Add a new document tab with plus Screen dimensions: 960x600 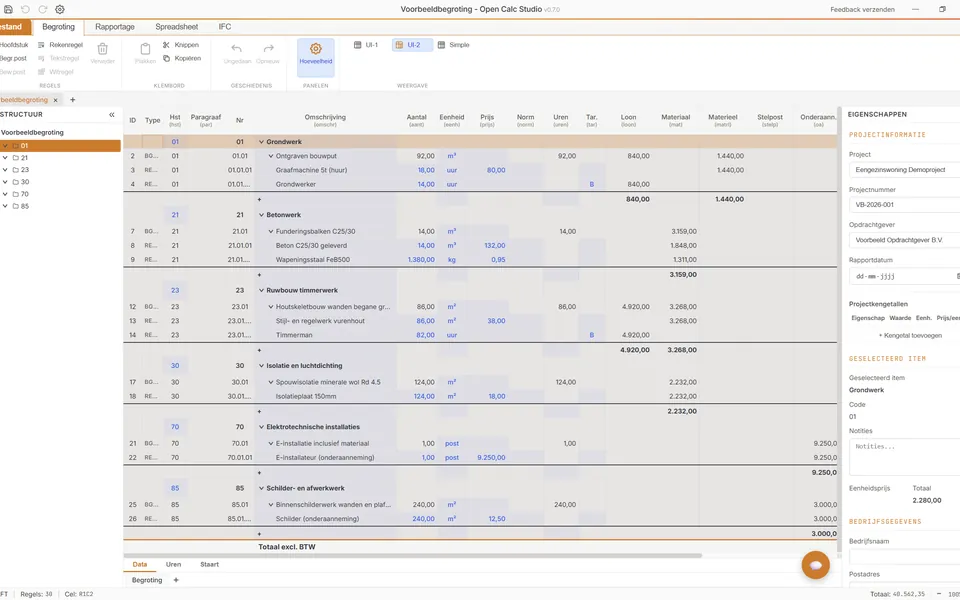click(72, 100)
